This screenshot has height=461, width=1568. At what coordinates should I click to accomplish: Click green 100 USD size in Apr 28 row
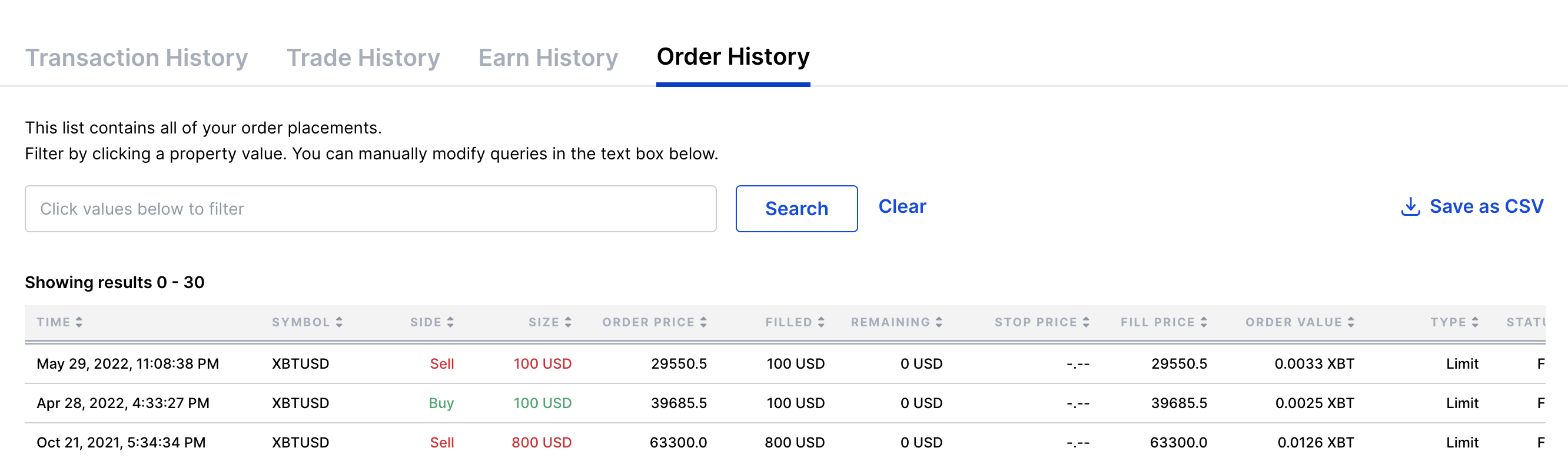(x=542, y=403)
